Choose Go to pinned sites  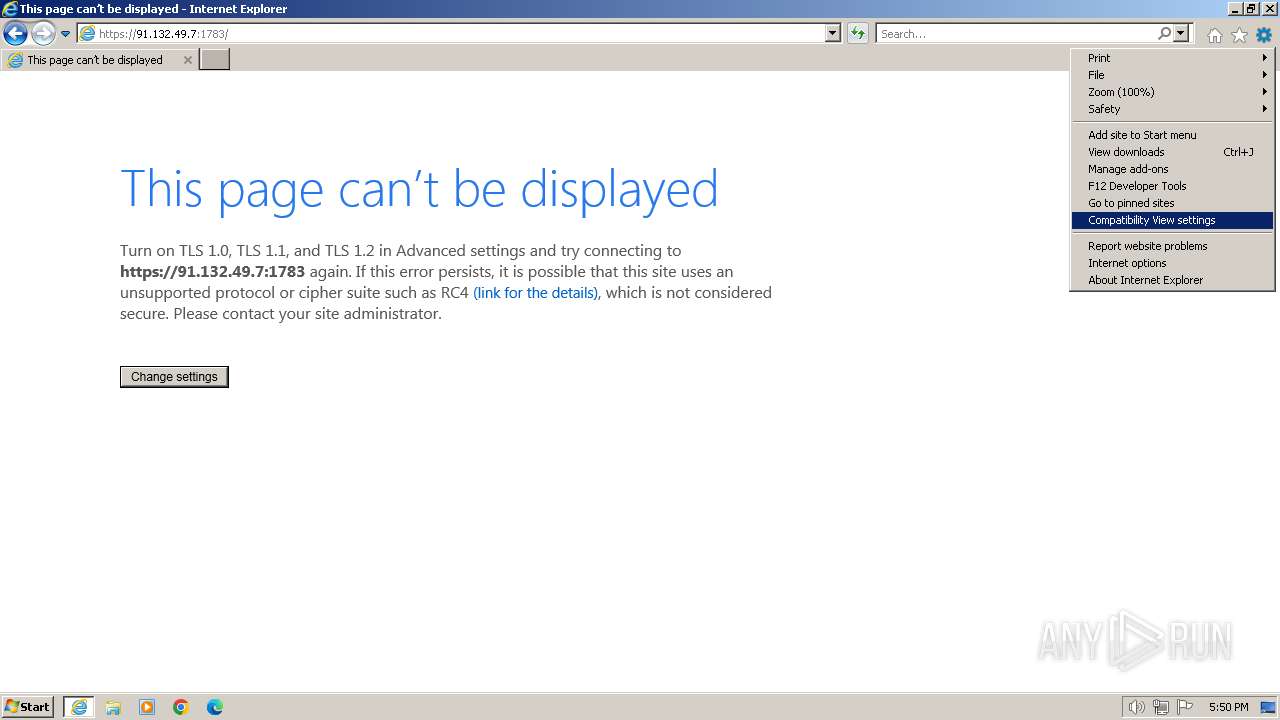[1172, 203]
